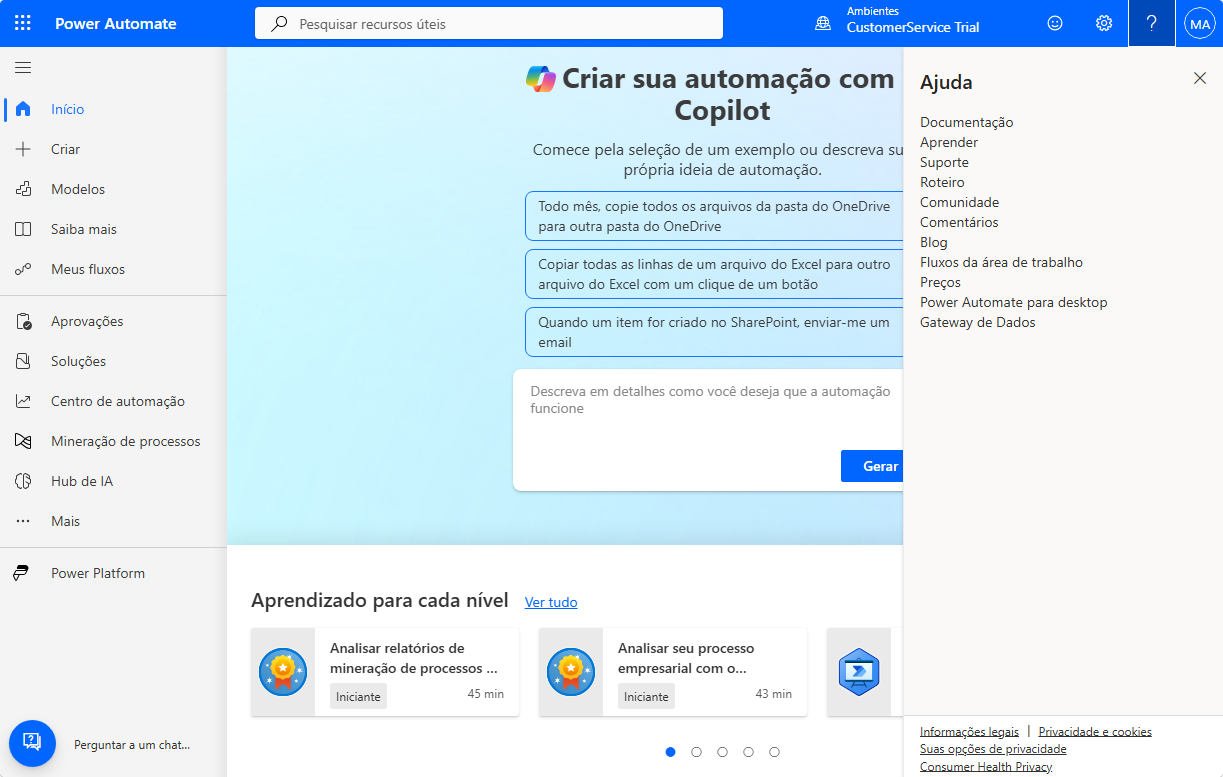This screenshot has height=777, width=1223.
Task: Select the fifth carousel page dot
Action: click(x=775, y=752)
